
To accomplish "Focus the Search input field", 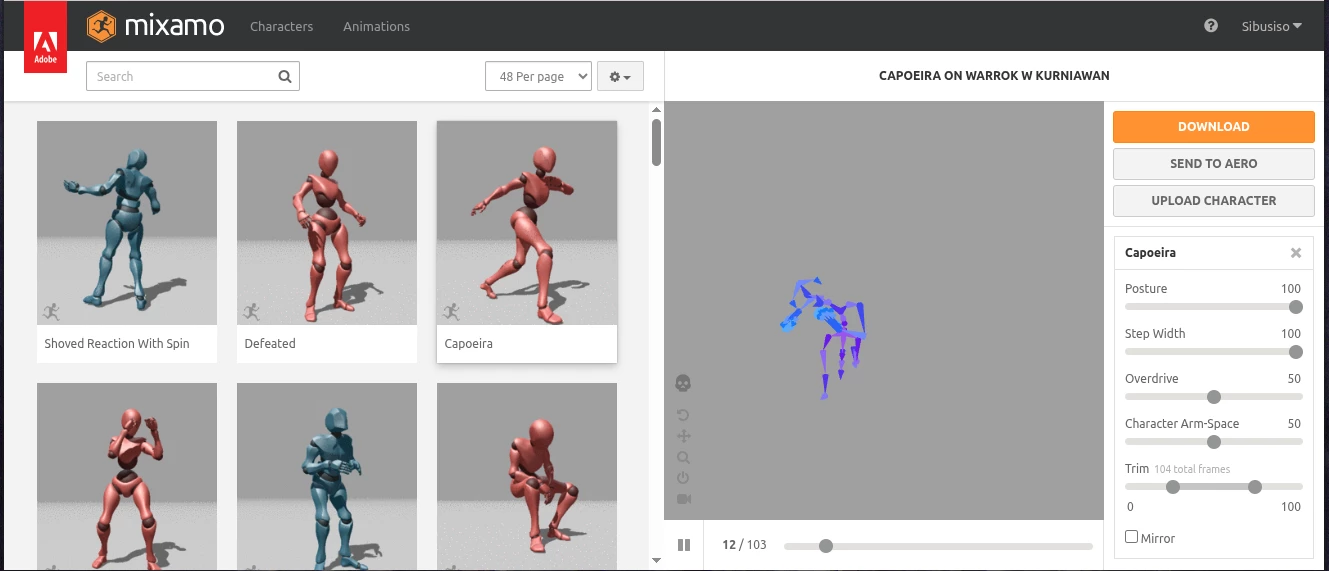I will tap(193, 76).
